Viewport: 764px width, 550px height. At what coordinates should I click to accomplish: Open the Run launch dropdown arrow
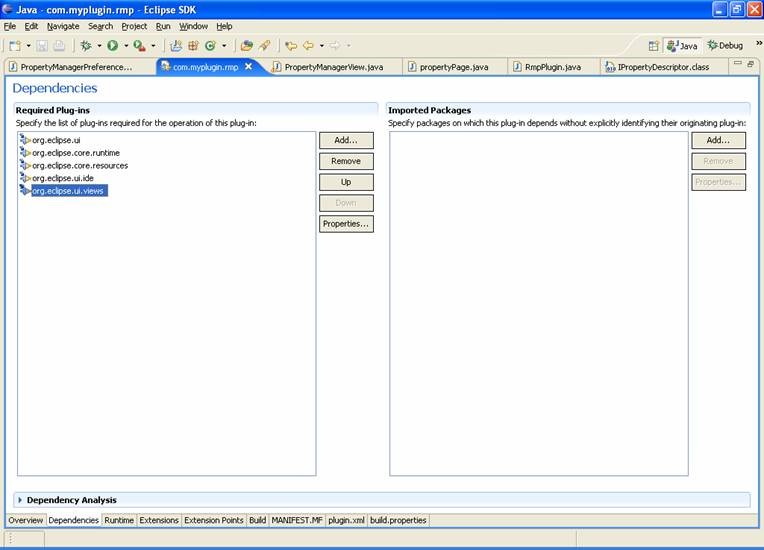click(x=126, y=46)
